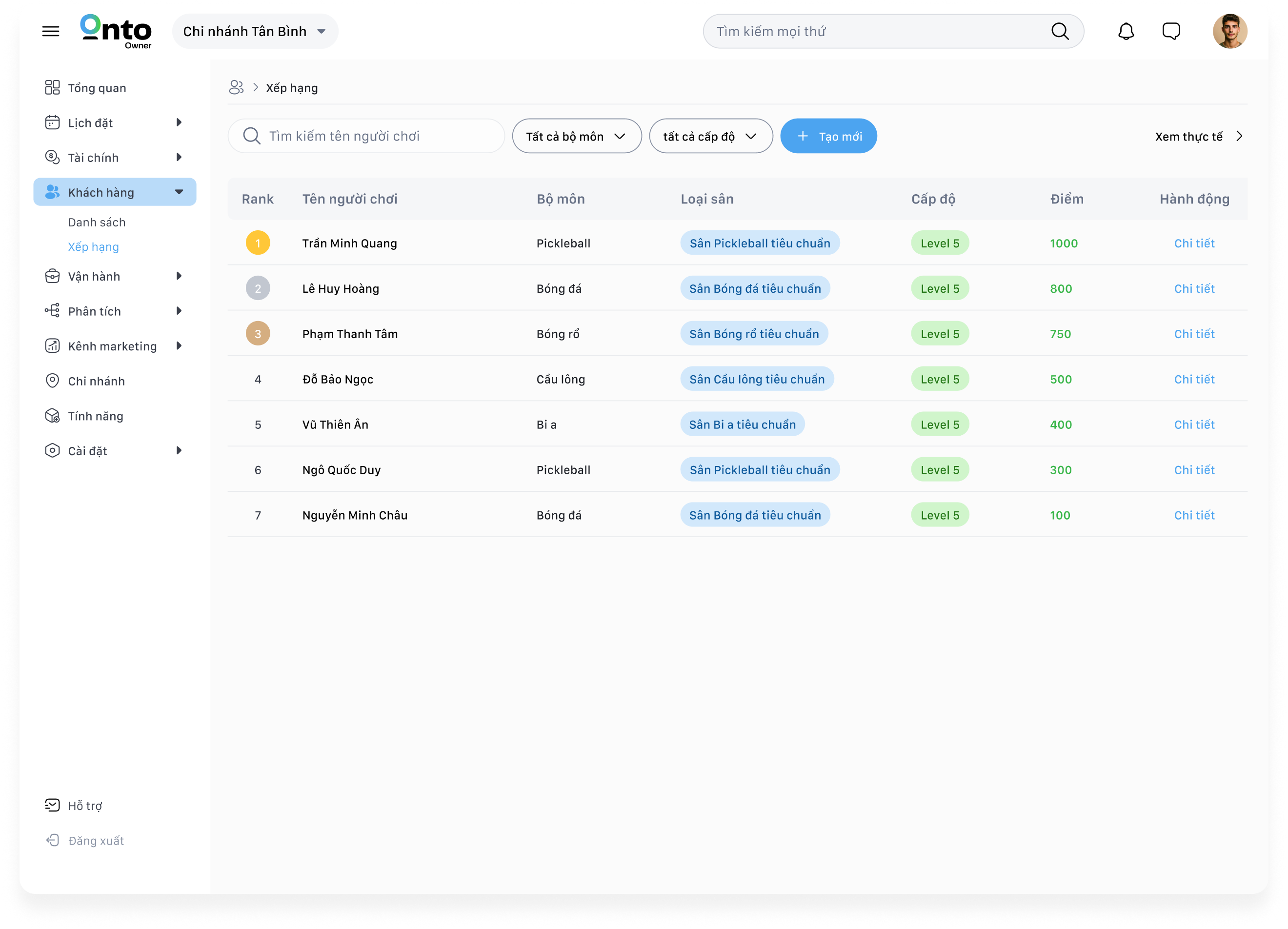The image size is (1288, 929).
Task: Click the notification bell icon
Action: pyautogui.click(x=1126, y=31)
